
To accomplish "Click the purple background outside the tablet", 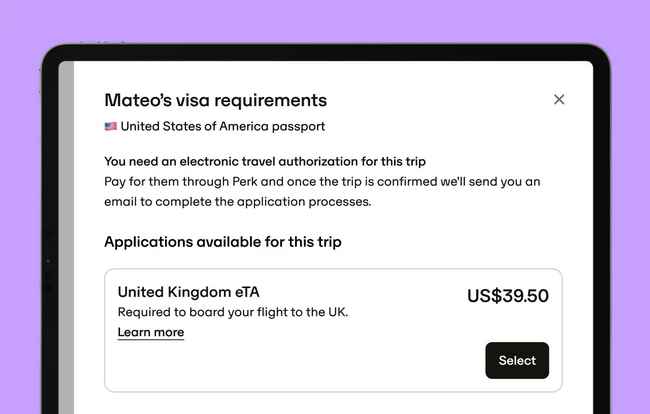I will point(323,21).
